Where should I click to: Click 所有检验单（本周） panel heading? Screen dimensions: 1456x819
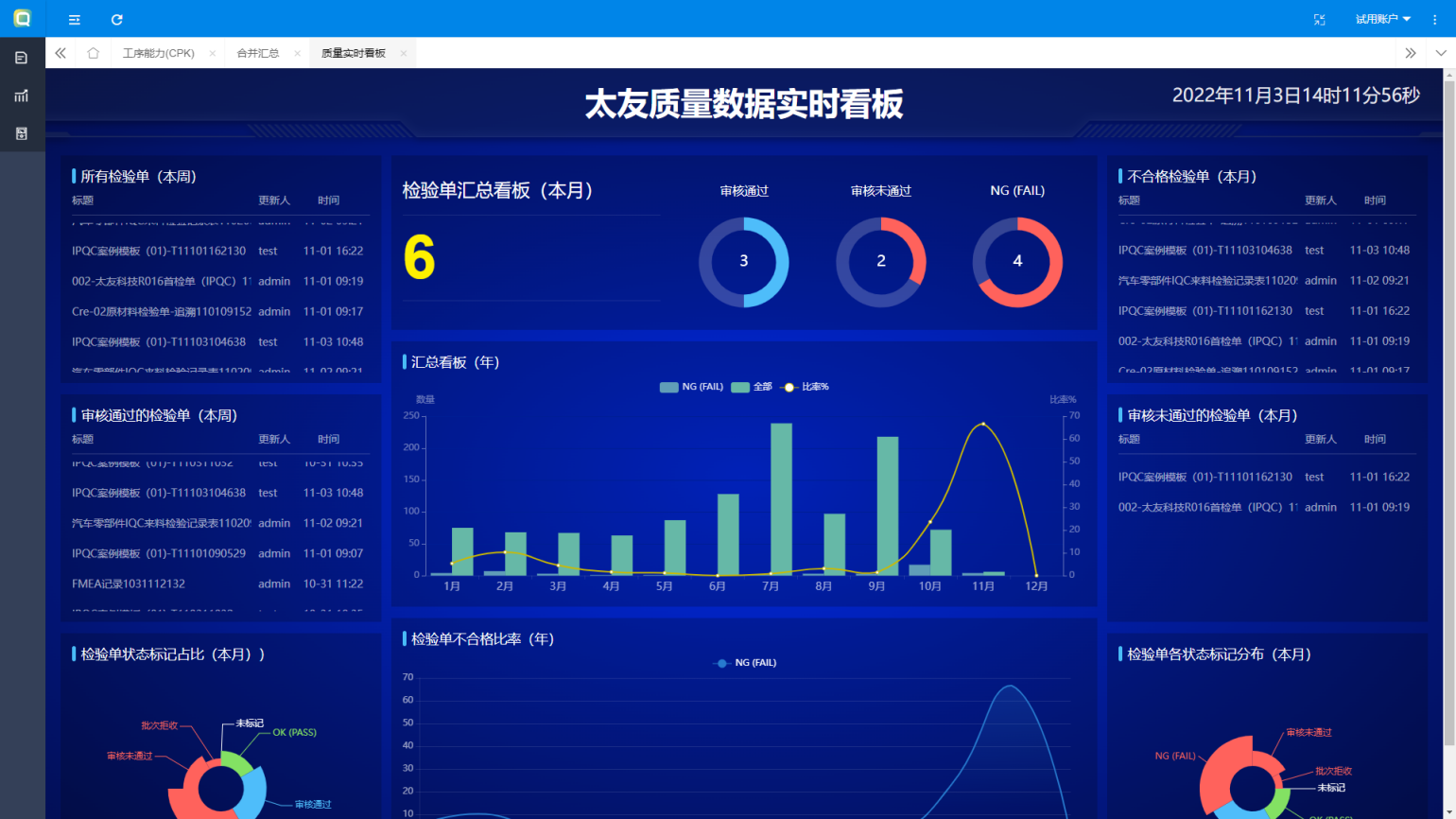coord(138,176)
